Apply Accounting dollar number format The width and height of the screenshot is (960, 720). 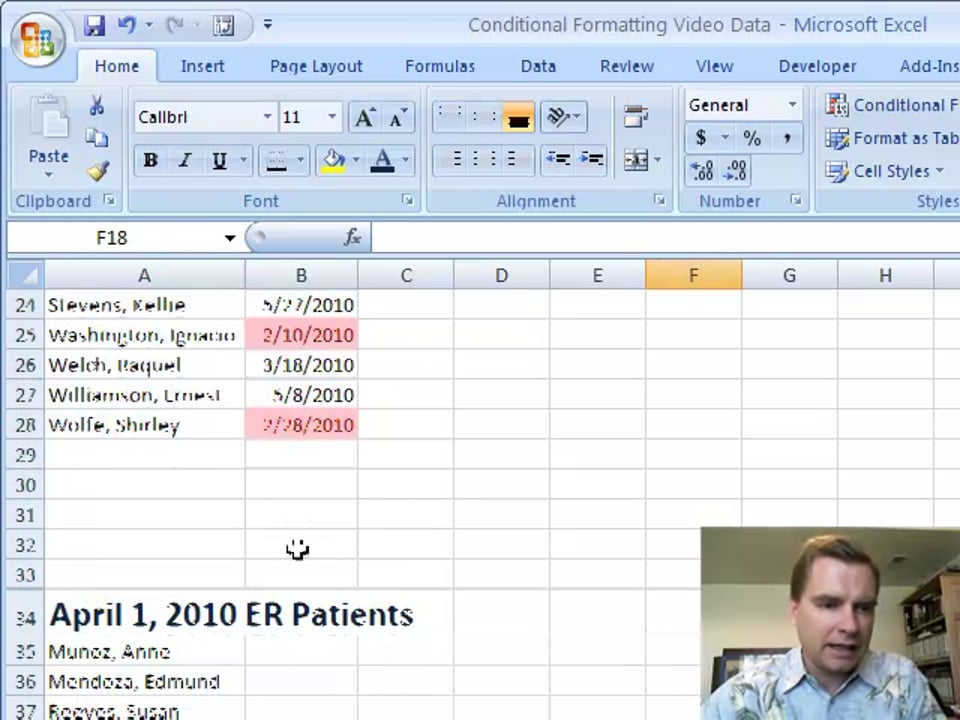(701, 138)
